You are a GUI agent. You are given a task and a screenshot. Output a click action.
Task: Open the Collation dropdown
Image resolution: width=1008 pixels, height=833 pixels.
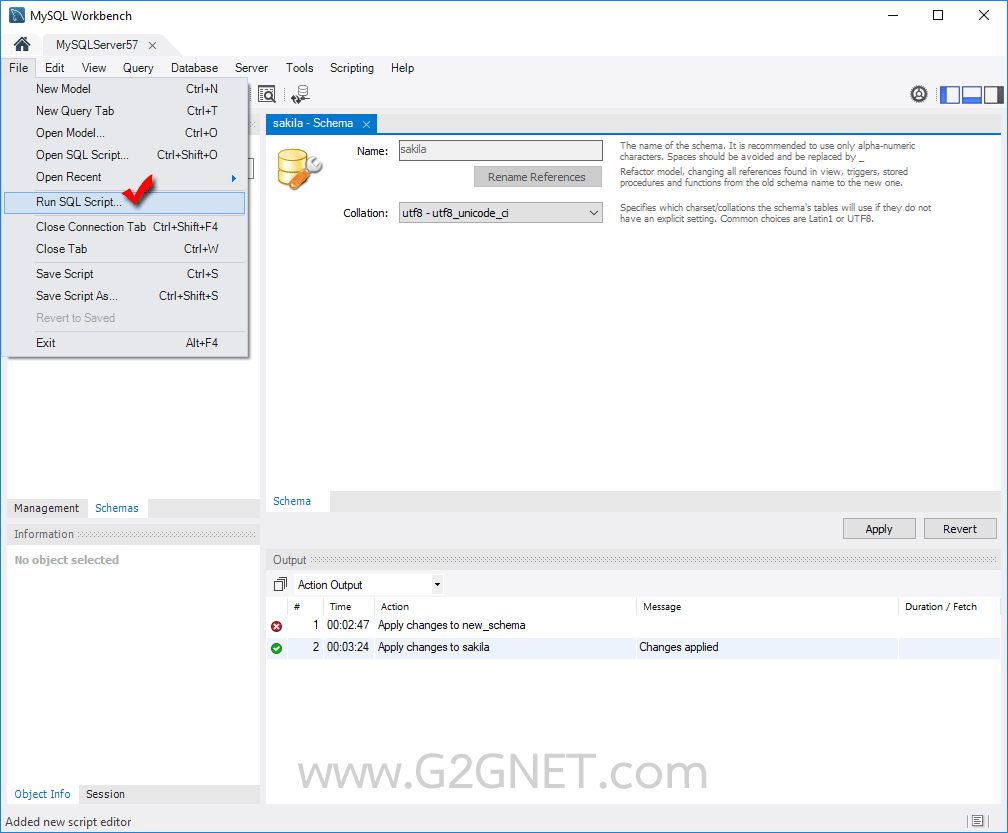pos(501,213)
